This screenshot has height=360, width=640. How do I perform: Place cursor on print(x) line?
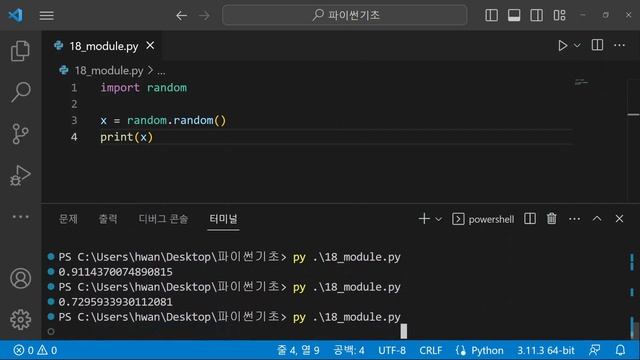[127, 137]
